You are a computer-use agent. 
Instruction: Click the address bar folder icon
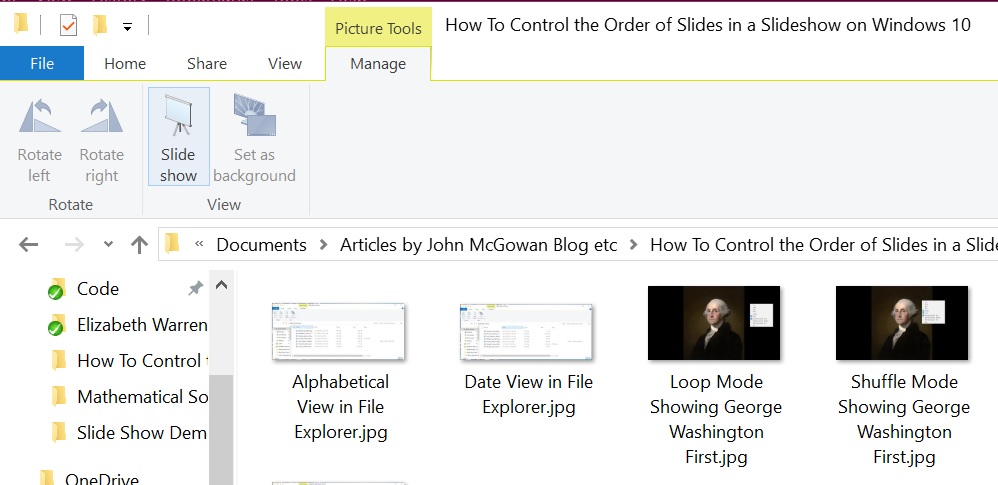[172, 244]
